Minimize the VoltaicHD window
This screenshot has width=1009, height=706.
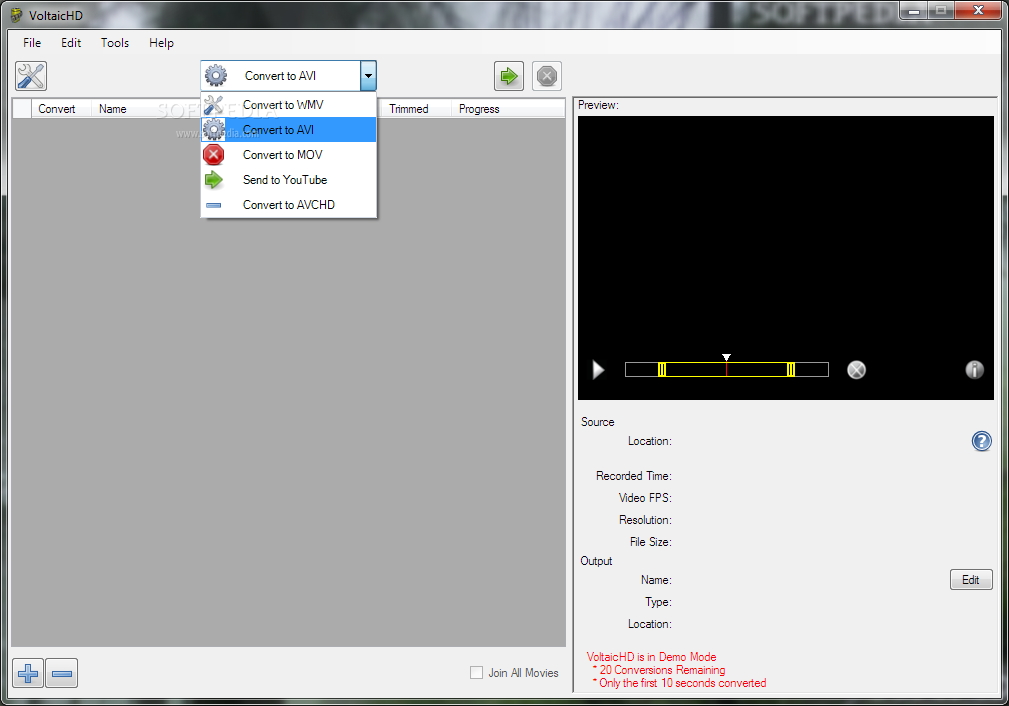(x=913, y=11)
